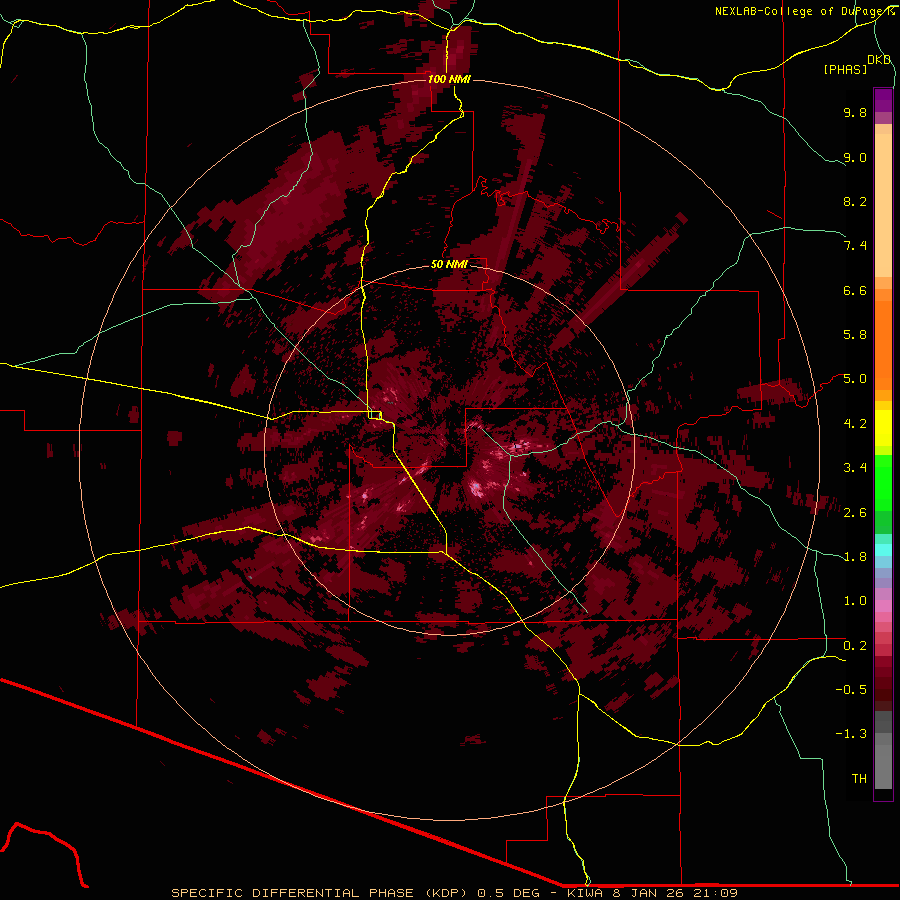
Task: Click the 1.8 legend value
Action: coord(855,557)
